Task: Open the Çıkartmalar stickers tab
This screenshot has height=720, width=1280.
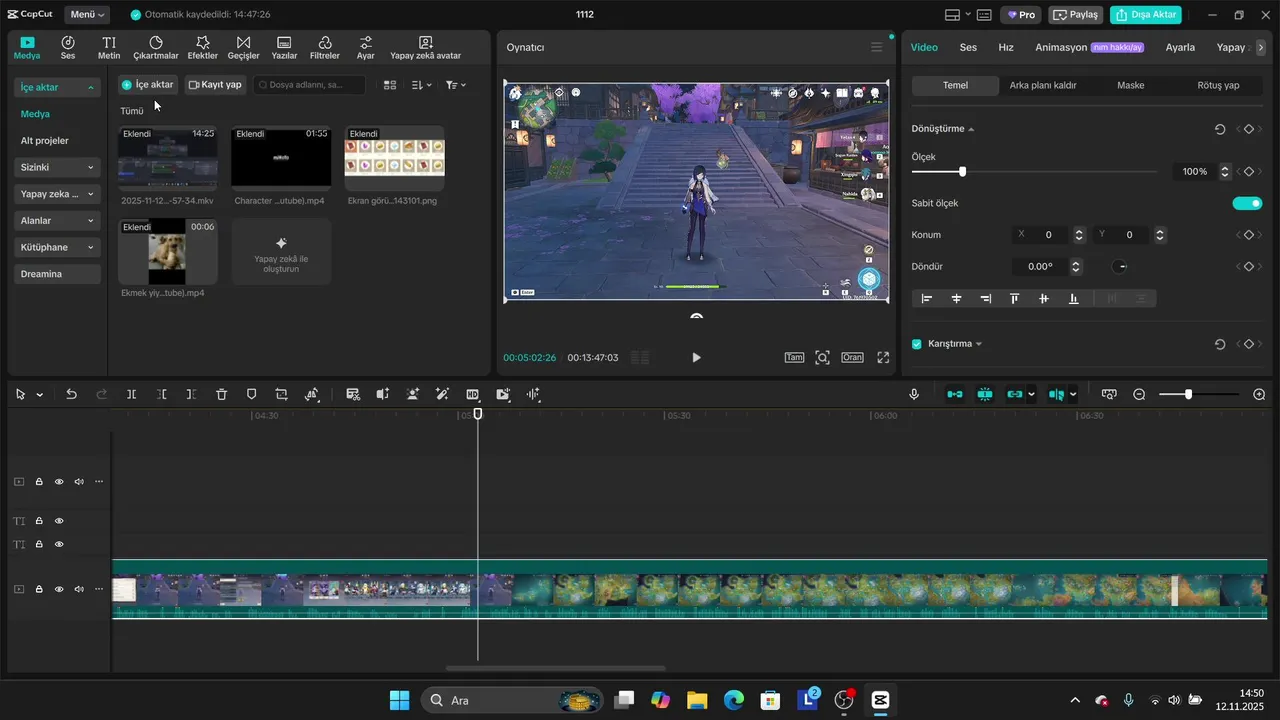Action: point(156,48)
